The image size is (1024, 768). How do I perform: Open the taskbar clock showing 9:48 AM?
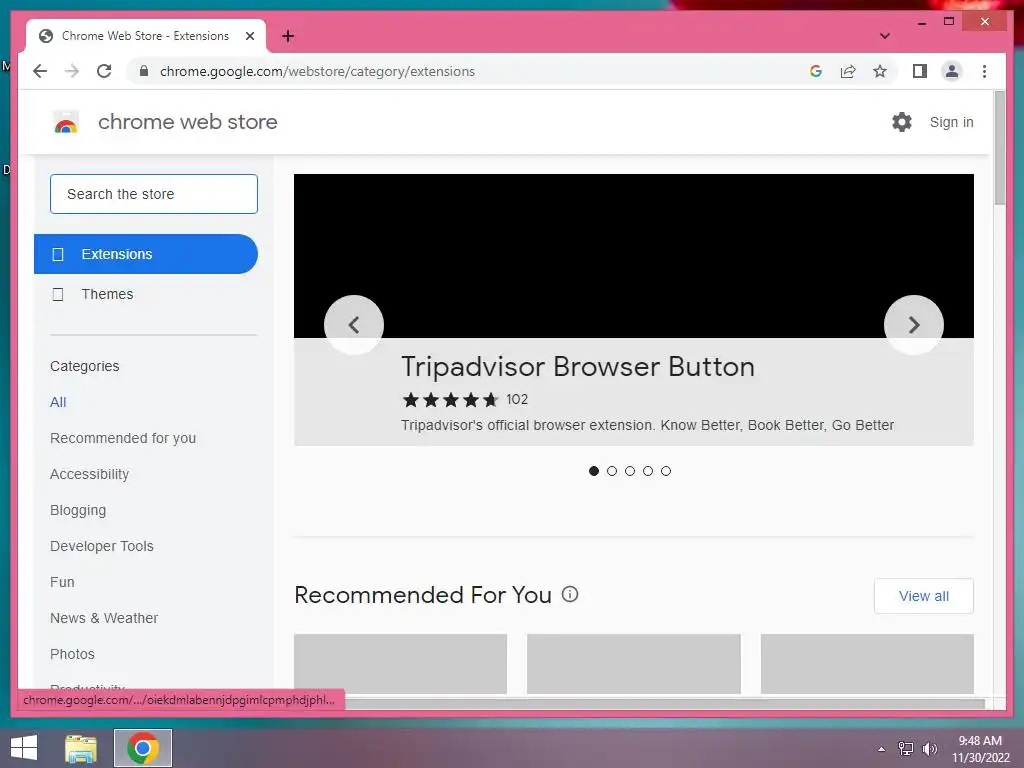[980, 749]
